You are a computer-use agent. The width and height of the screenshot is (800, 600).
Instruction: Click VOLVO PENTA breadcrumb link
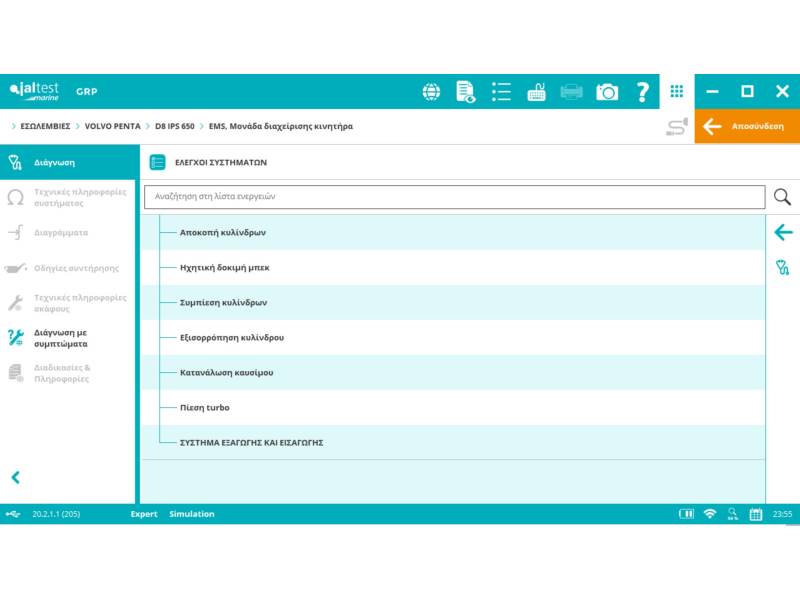coord(112,127)
